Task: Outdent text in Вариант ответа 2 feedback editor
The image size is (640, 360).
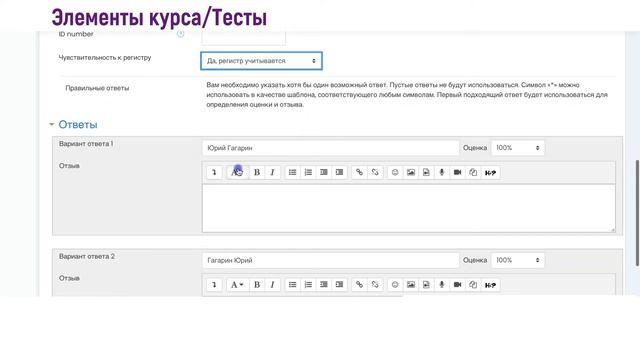Action: (x=324, y=284)
